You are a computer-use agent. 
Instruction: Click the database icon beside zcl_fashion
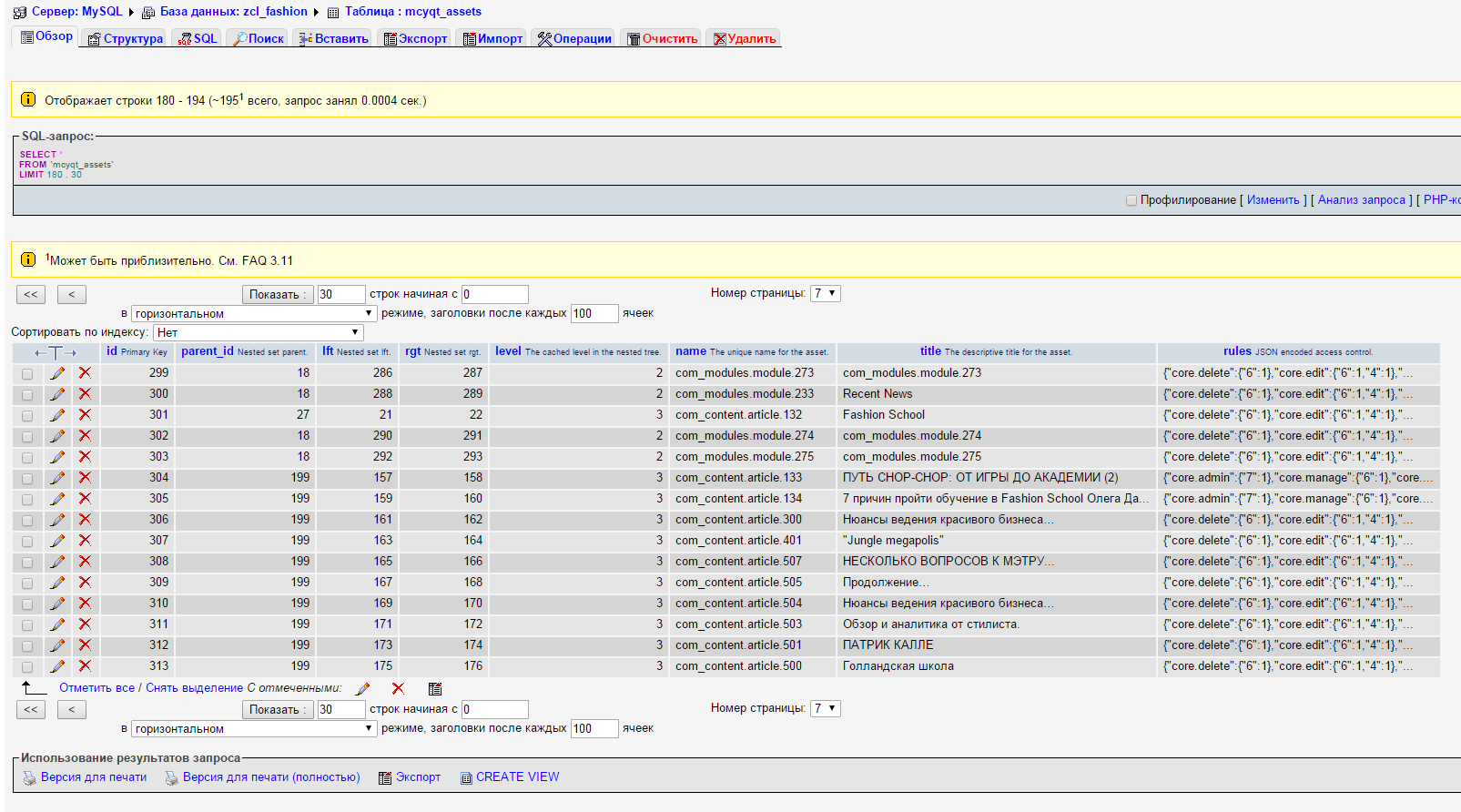(x=148, y=13)
